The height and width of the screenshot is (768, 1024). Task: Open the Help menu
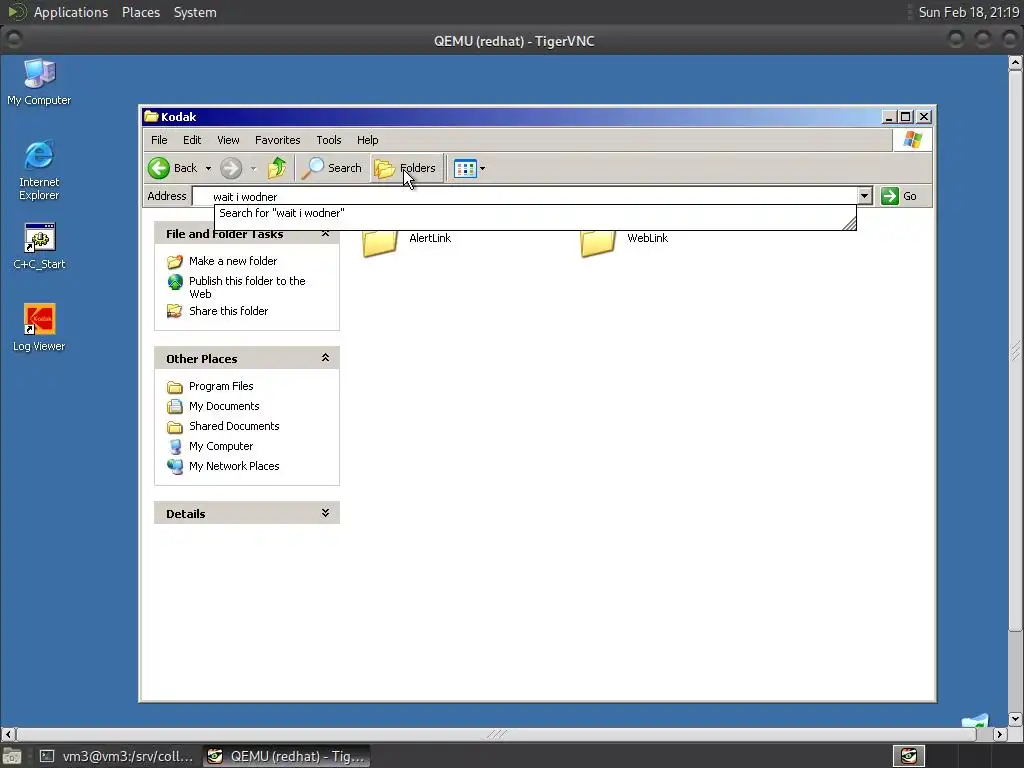click(368, 140)
